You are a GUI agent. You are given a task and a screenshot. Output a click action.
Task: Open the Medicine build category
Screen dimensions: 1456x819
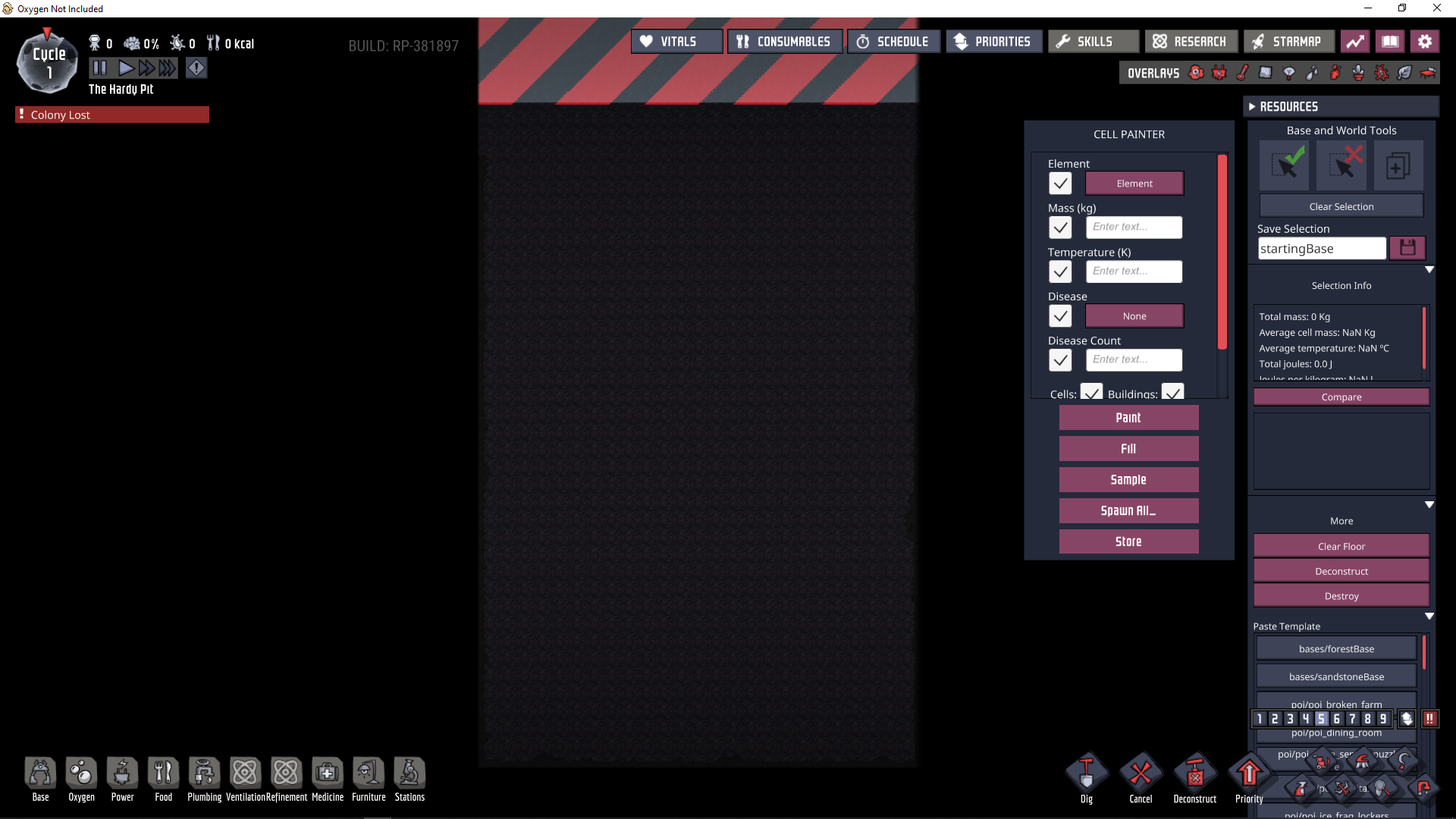point(327,774)
